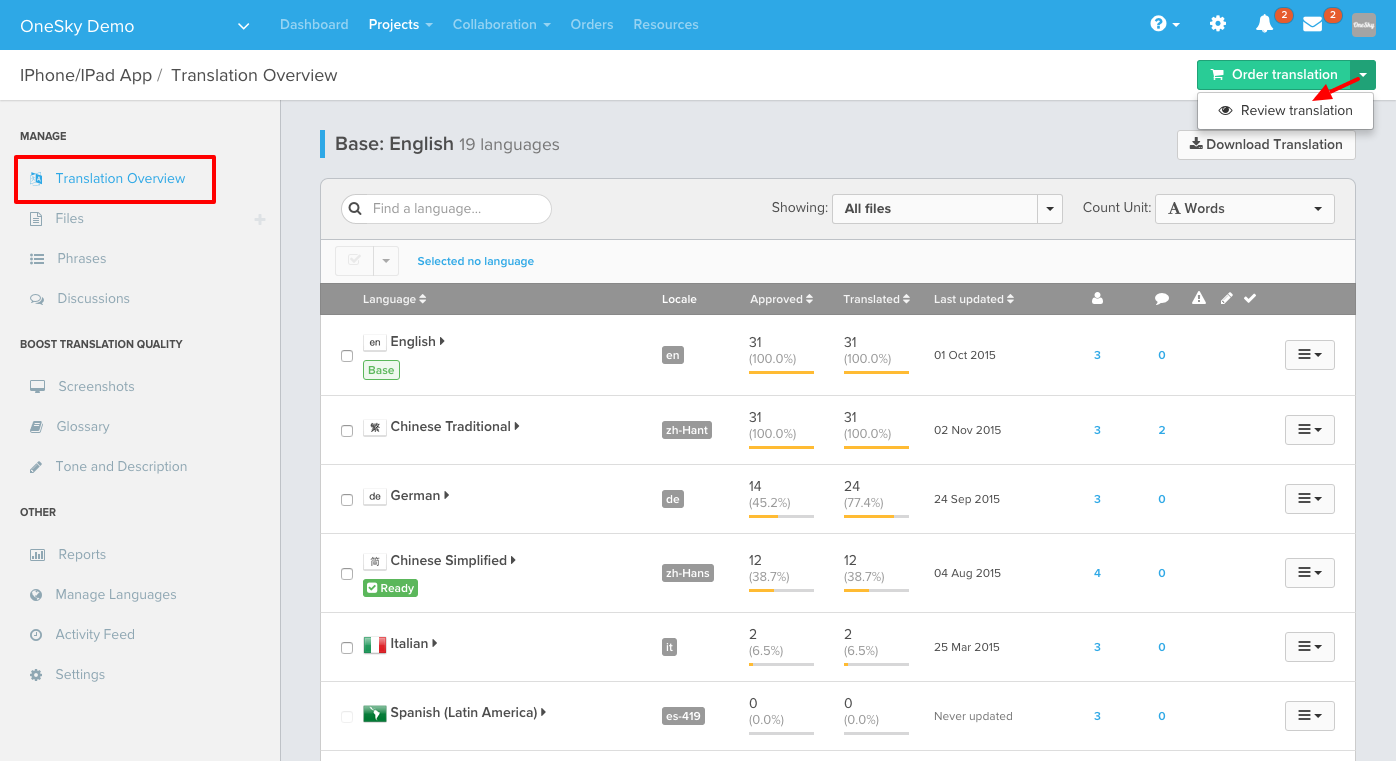Click Download Translation button
This screenshot has width=1396, height=761.
[1266, 145]
